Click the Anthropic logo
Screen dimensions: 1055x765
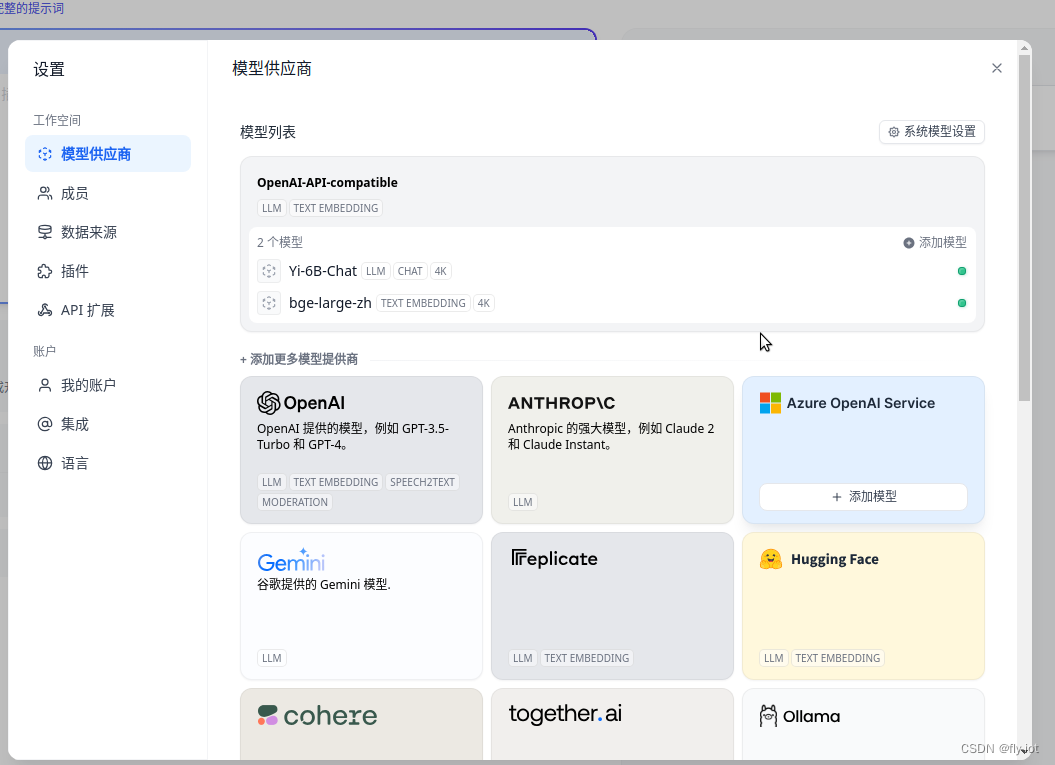coord(561,402)
